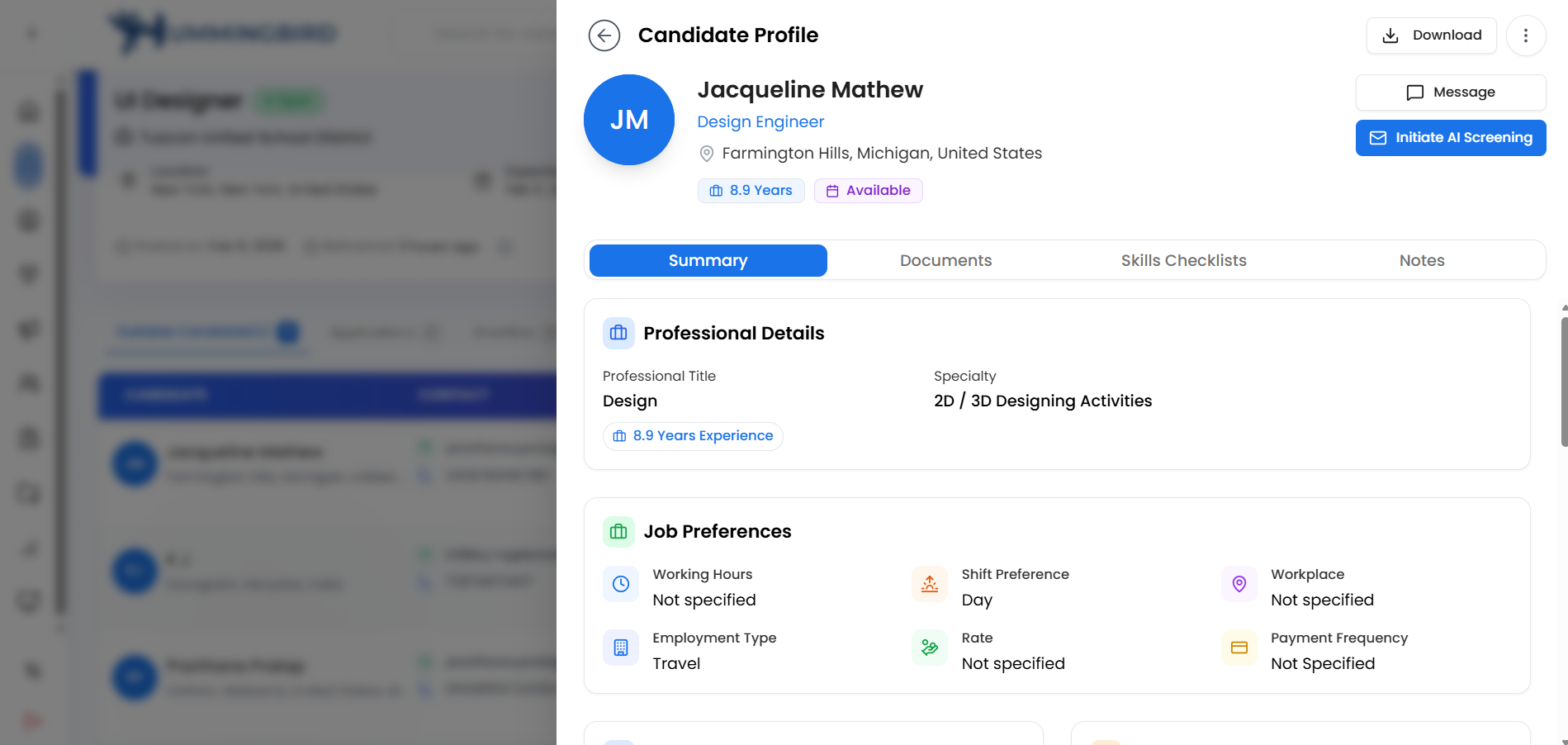Viewport: 1568px width, 745px height.
Task: Click the Payment Frequency card icon
Action: pos(1239,648)
